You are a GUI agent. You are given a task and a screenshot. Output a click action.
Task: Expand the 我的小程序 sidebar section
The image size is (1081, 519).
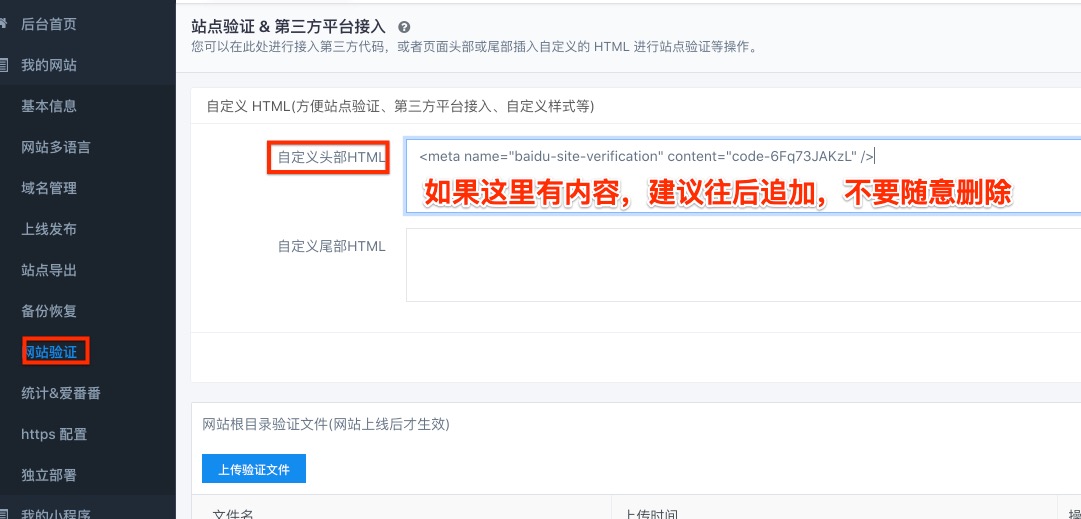56,513
